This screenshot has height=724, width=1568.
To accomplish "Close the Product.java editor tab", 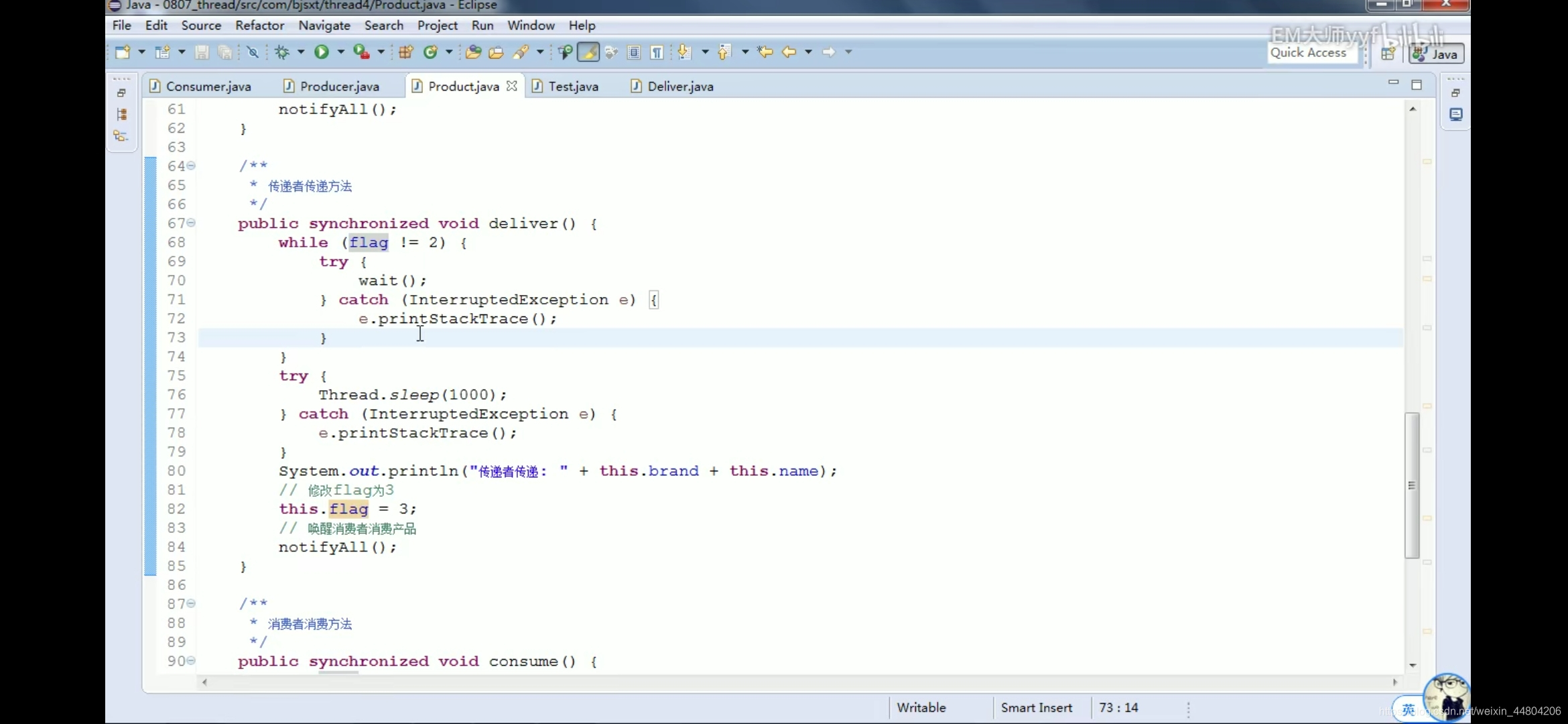I will 512,86.
